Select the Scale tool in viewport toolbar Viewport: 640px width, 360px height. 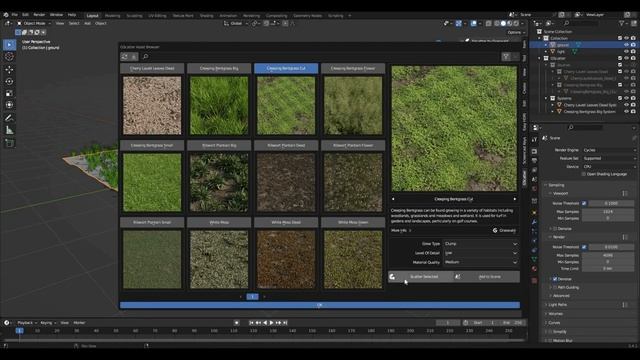click(x=9, y=93)
